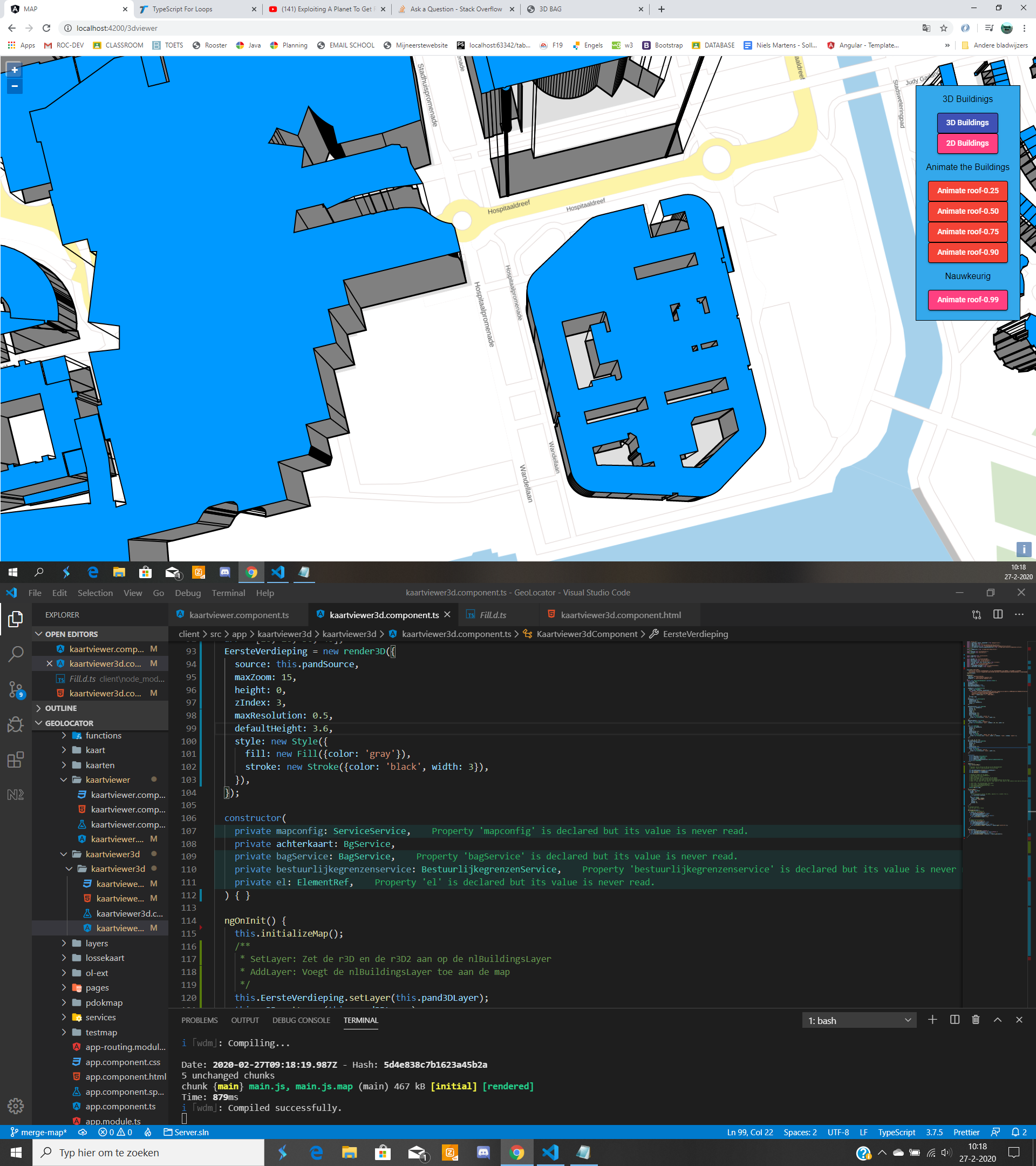Switch to the DEBUG CONSOLE tab

[x=301, y=1020]
